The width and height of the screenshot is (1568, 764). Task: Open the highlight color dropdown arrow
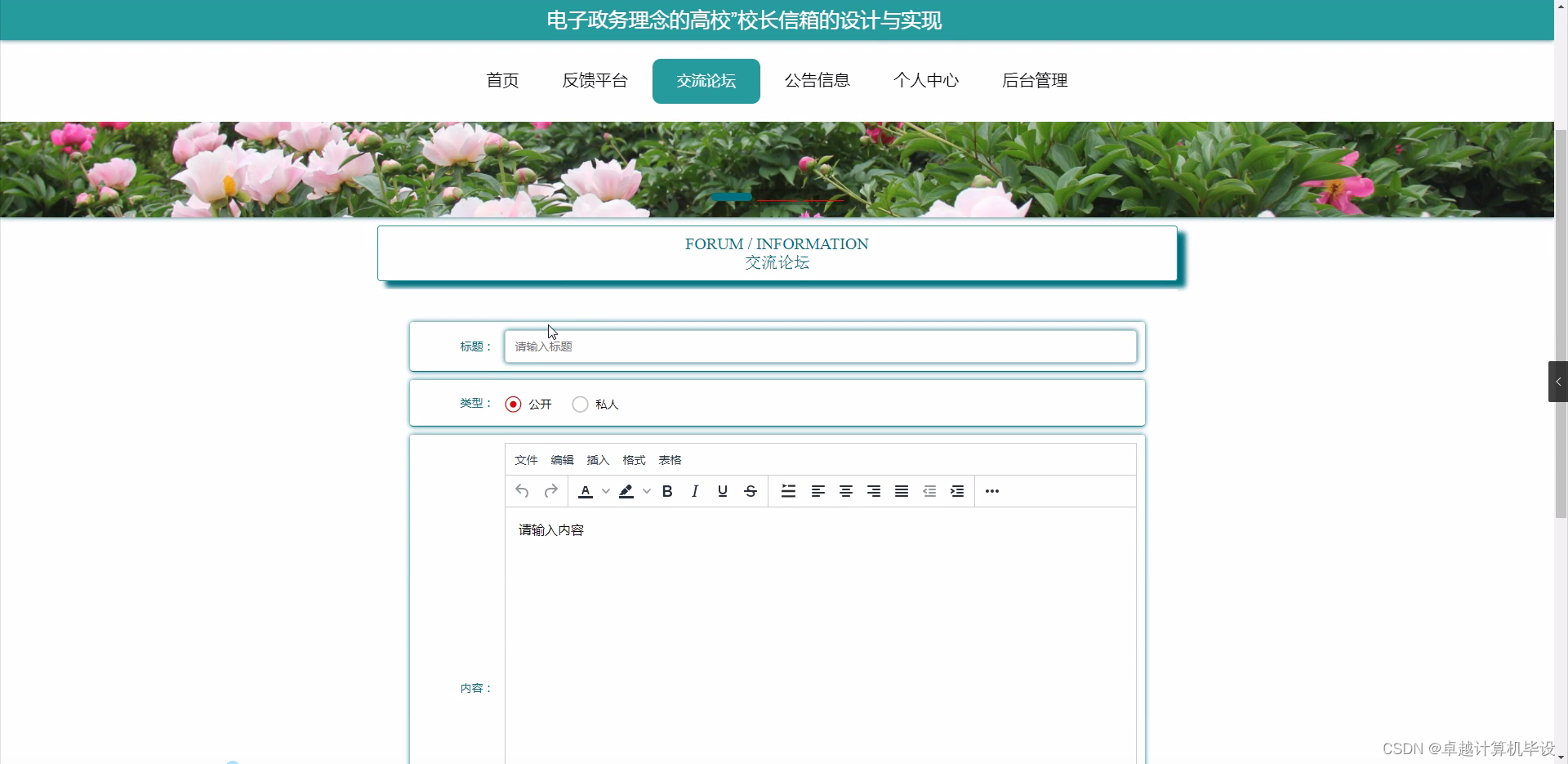coord(646,491)
